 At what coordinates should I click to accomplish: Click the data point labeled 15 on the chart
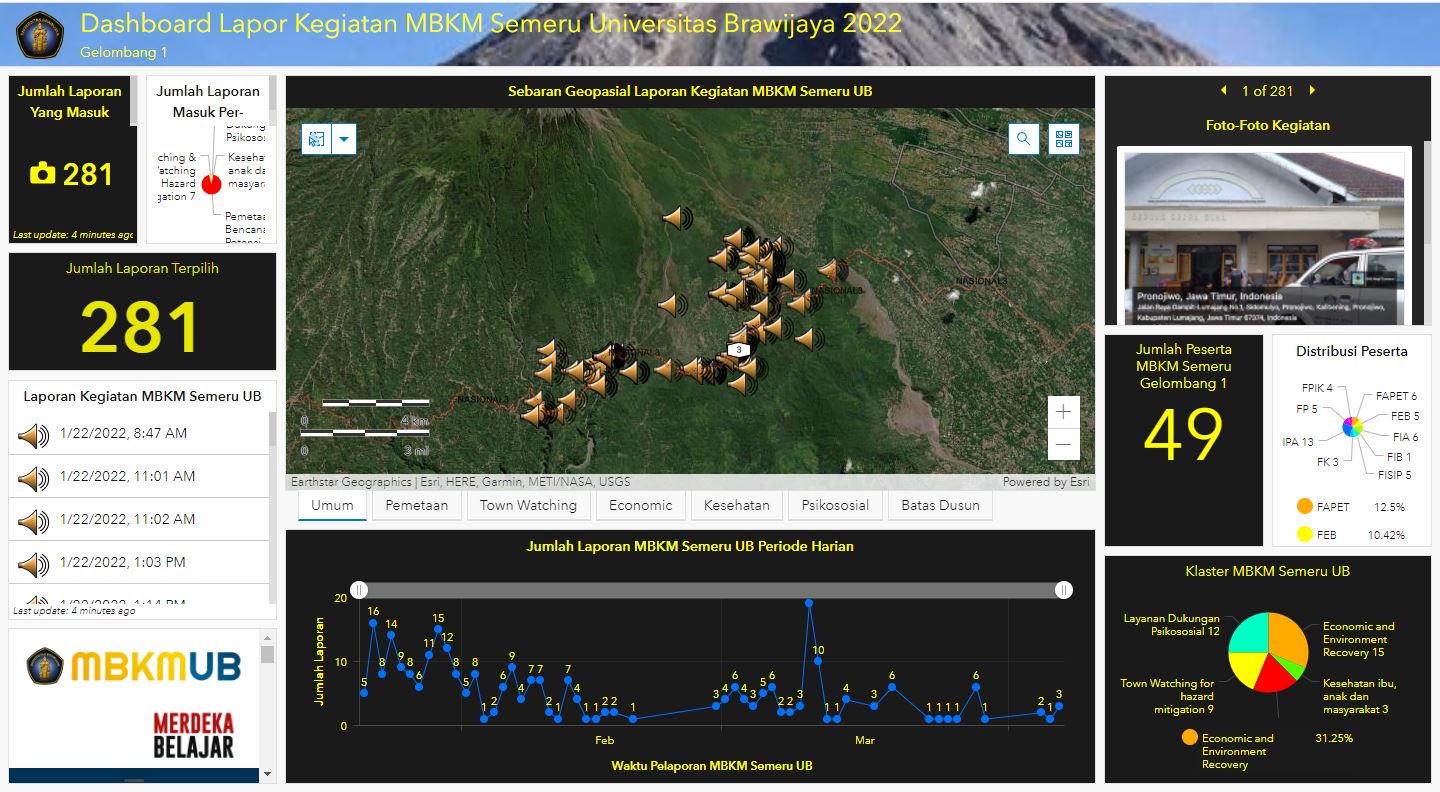tap(438, 630)
